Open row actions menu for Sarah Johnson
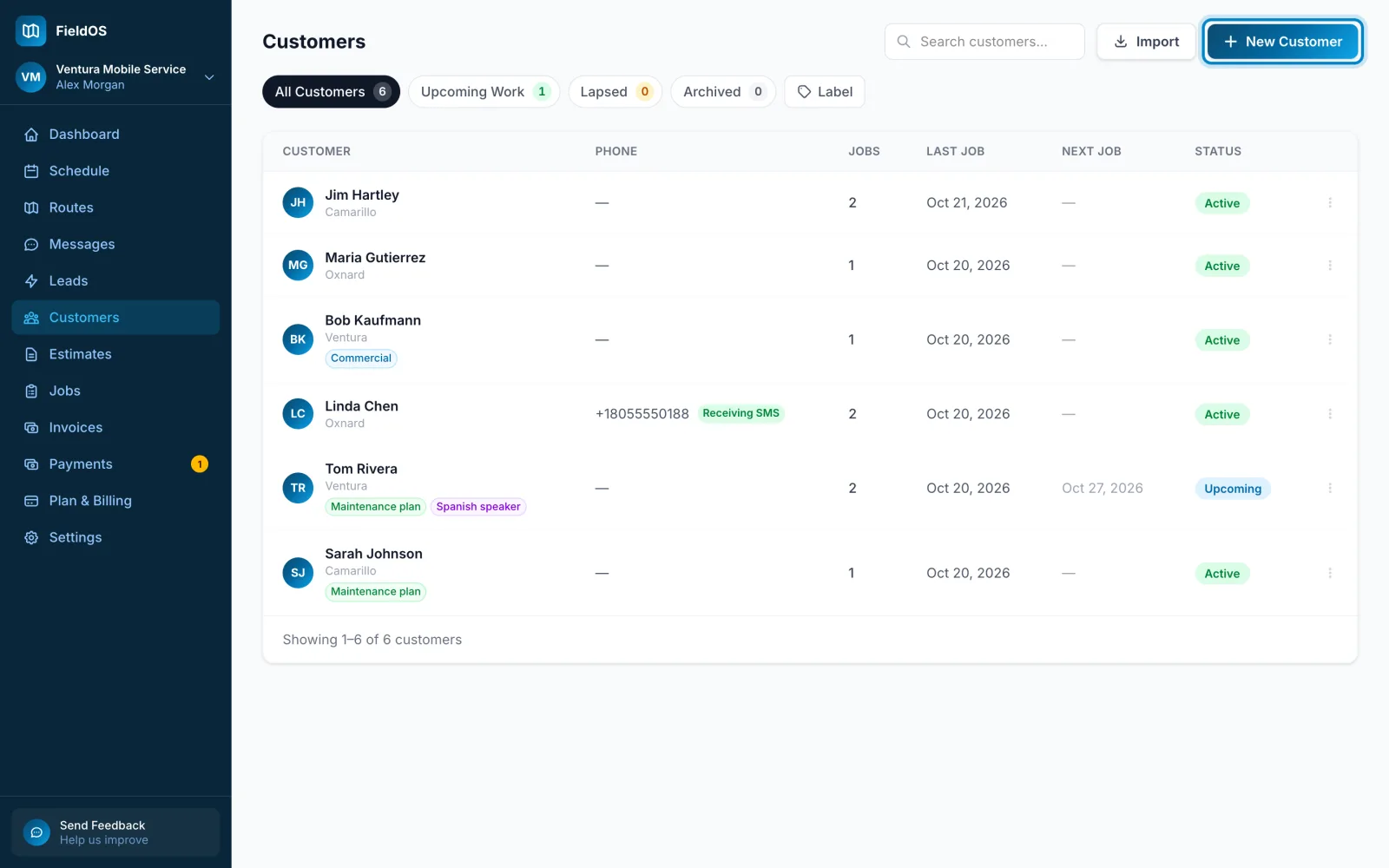 (x=1330, y=573)
